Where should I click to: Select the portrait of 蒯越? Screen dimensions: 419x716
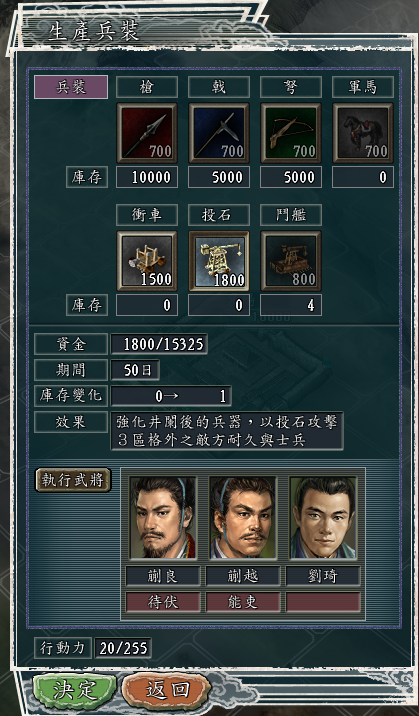pyautogui.click(x=243, y=518)
